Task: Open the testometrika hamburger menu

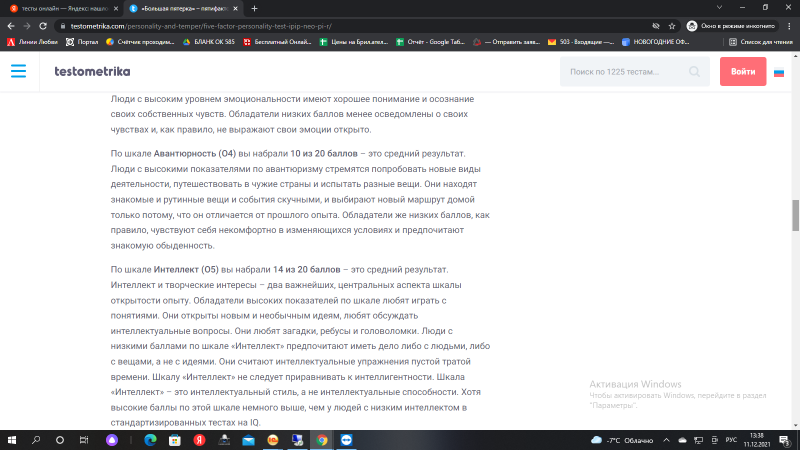Action: (x=18, y=71)
